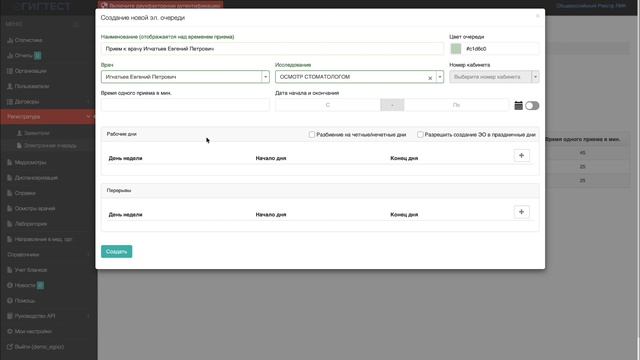This screenshot has height=360, width=640.
Task: Toggle the switch next to the calendar icon
Action: [532, 106]
